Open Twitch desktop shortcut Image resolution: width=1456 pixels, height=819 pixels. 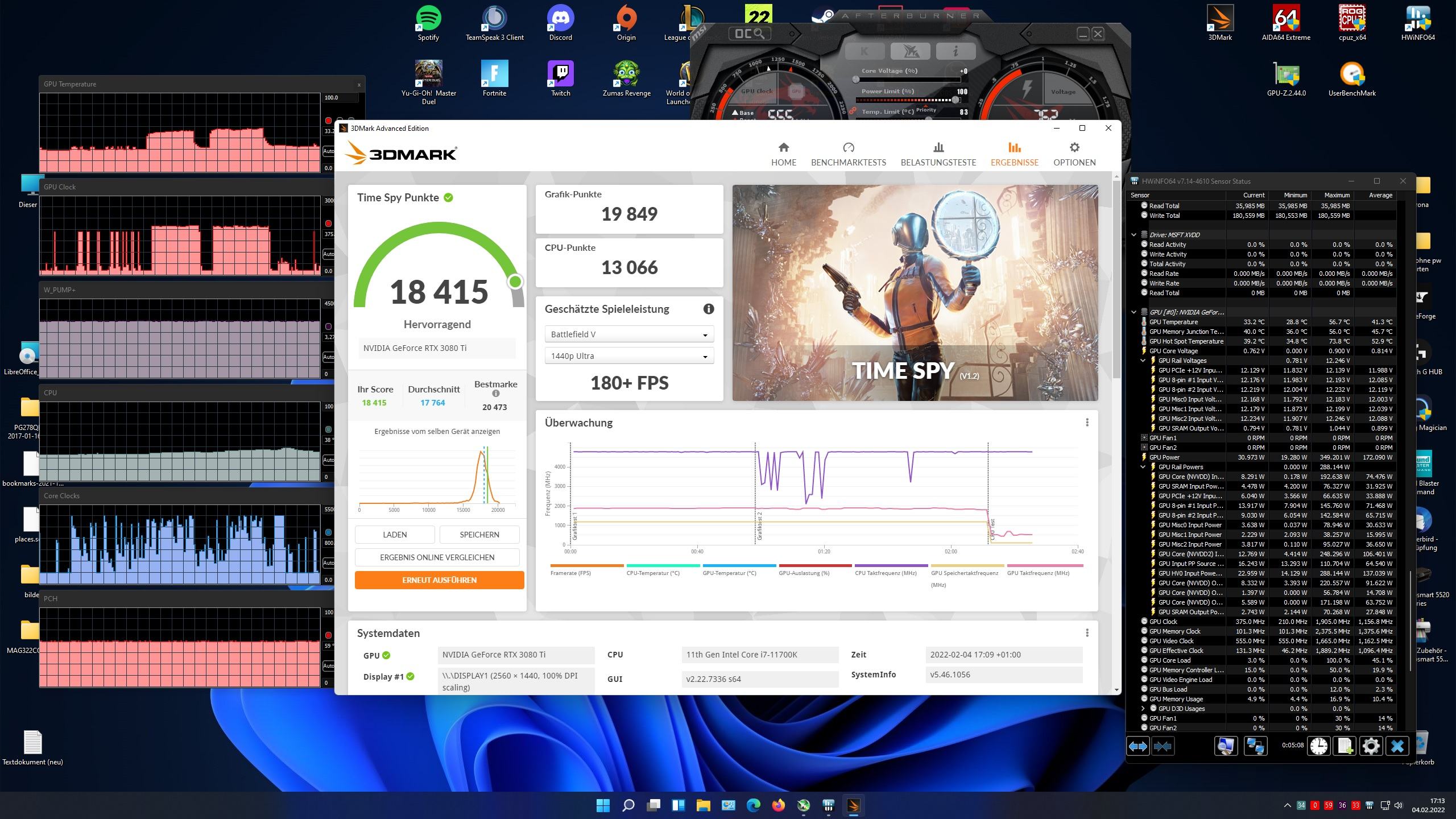point(560,79)
